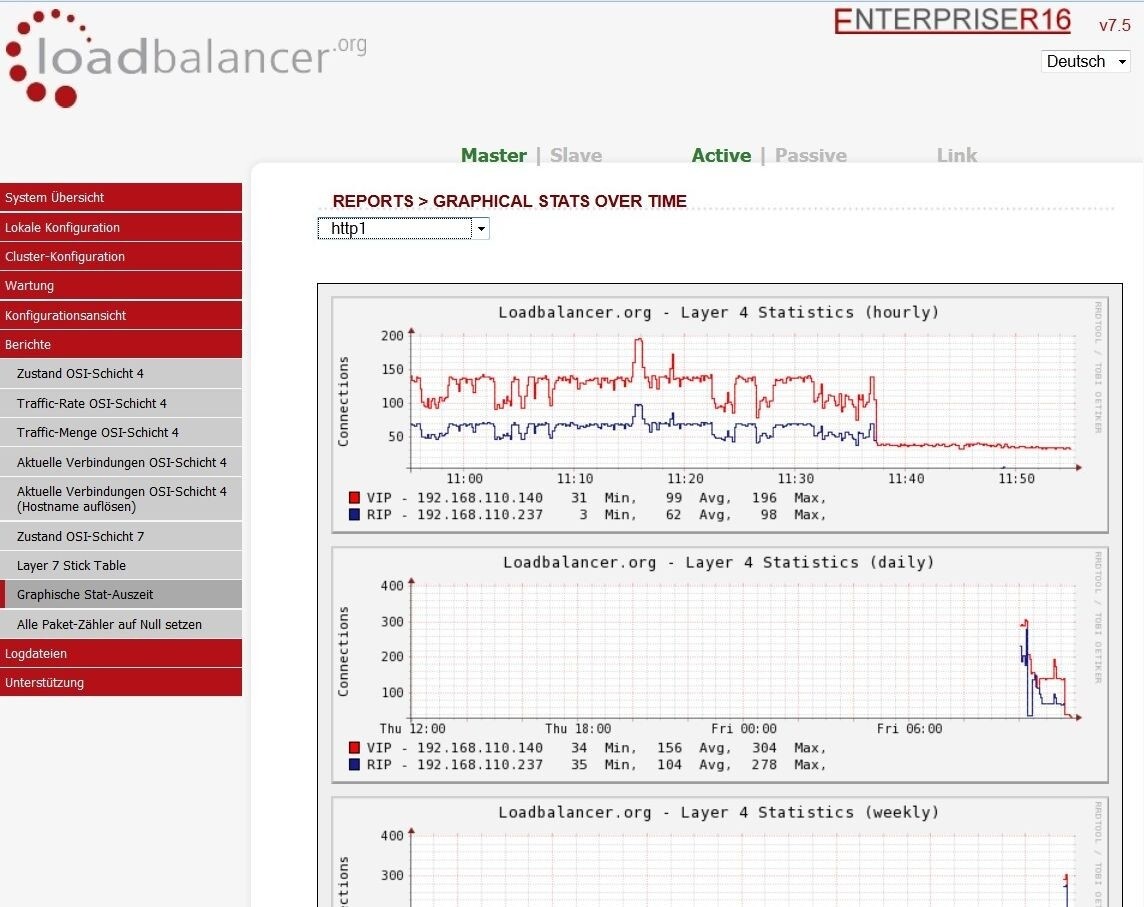The image size is (1144, 907).
Task: Click blue RIP legend swatch in daily graph
Action: pyautogui.click(x=355, y=765)
